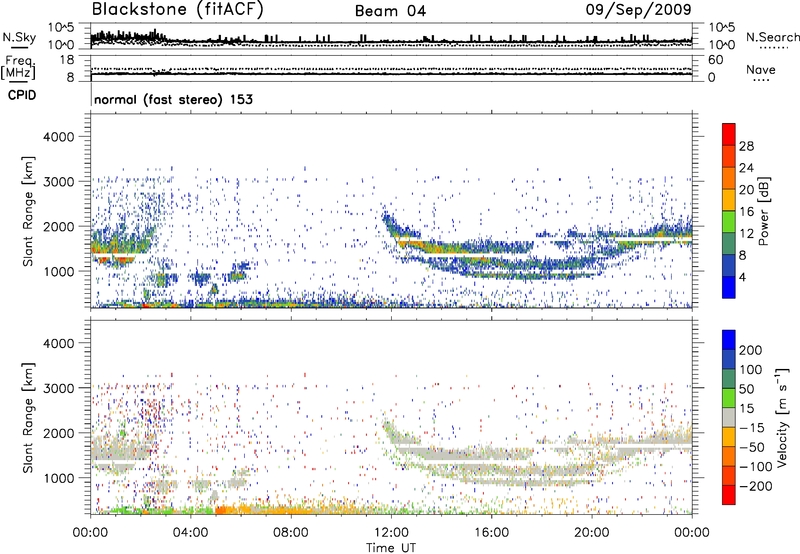The image size is (800, 554).
Task: Click the 'Velocity [m s-1]' colorbar title
Action: tap(782, 417)
